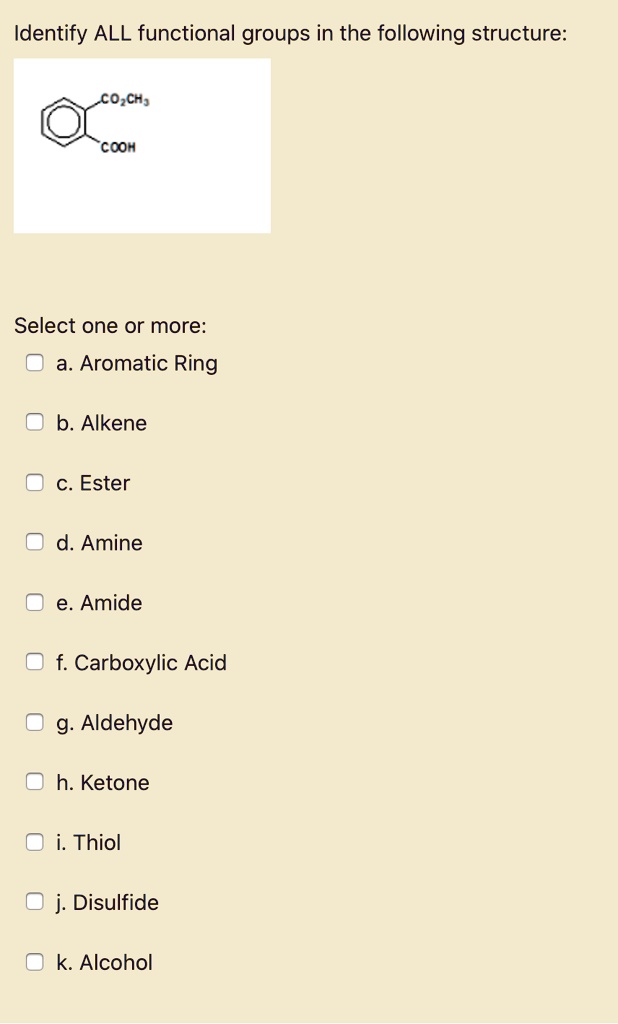Check the Amine answer option
The width and height of the screenshot is (618, 1024).
tap(35, 542)
